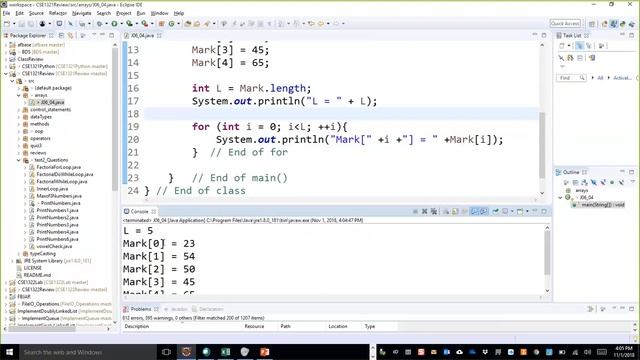This screenshot has height=360, width=640.
Task: Click the Activate link in Task List
Action: point(622,78)
